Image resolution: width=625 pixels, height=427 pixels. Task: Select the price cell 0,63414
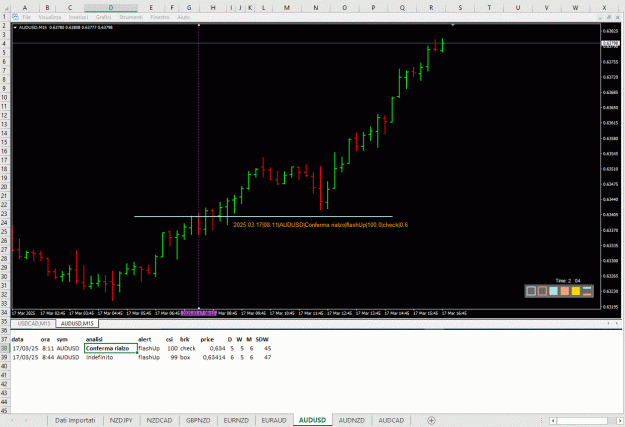[214, 357]
